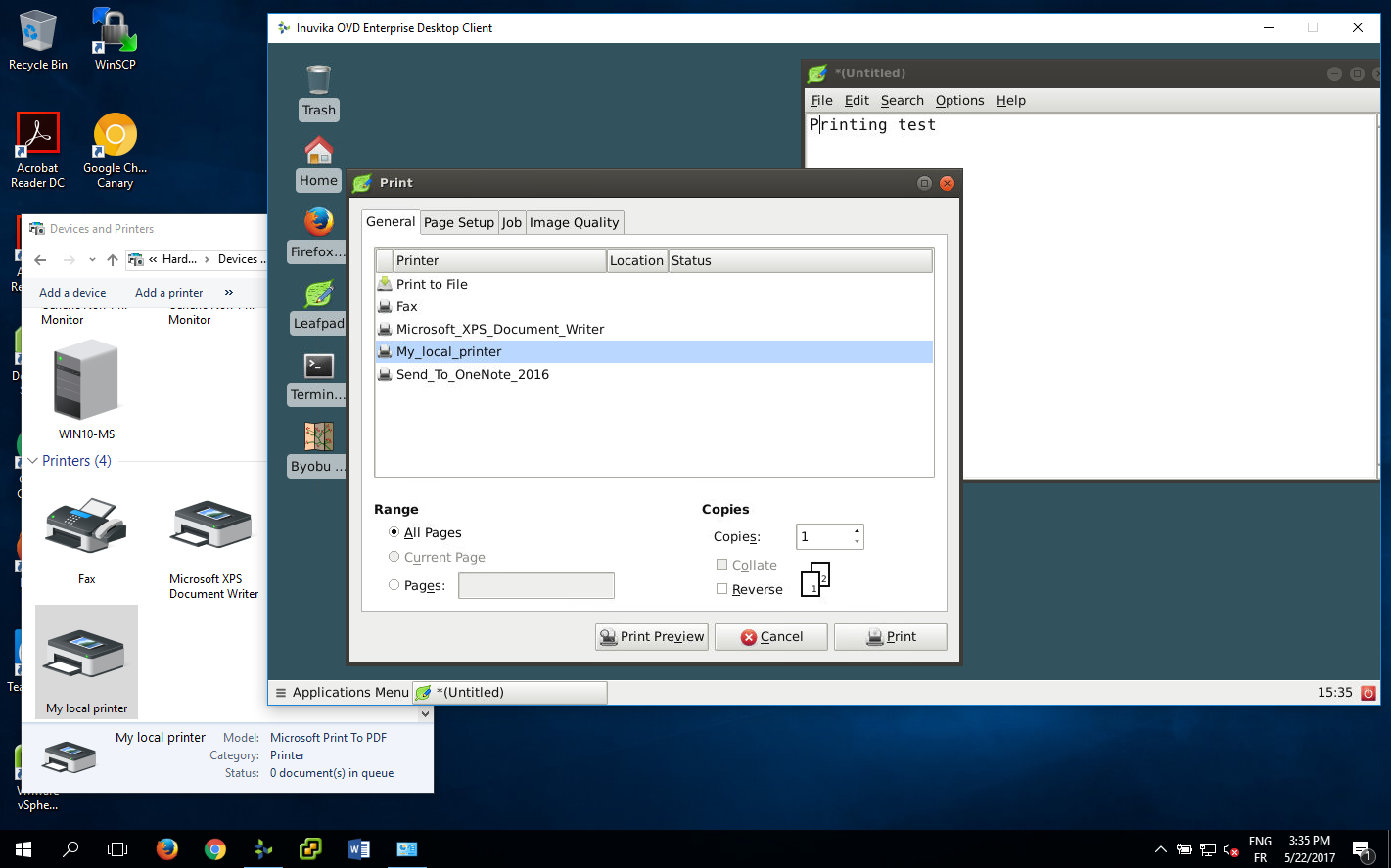Switch to the Page Setup tab
The image size is (1391, 868).
tap(458, 222)
